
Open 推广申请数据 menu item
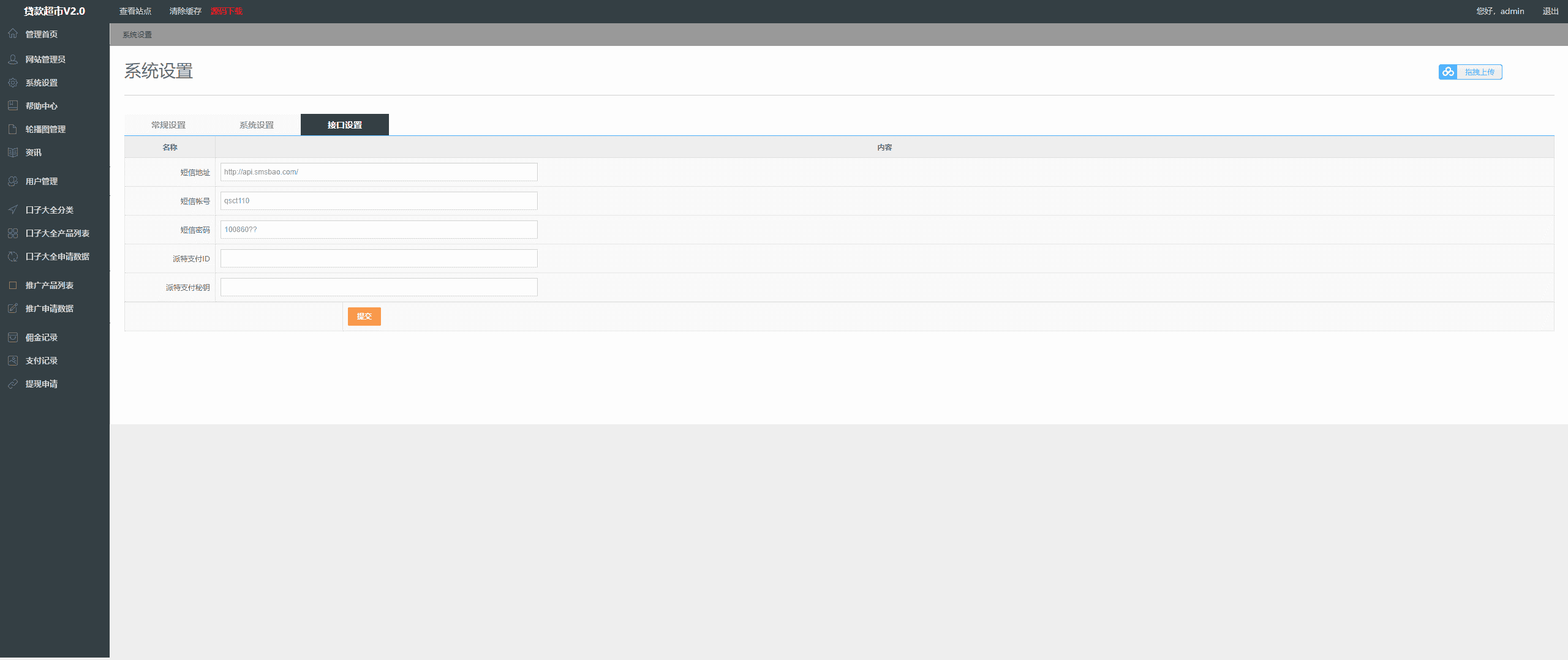point(50,309)
